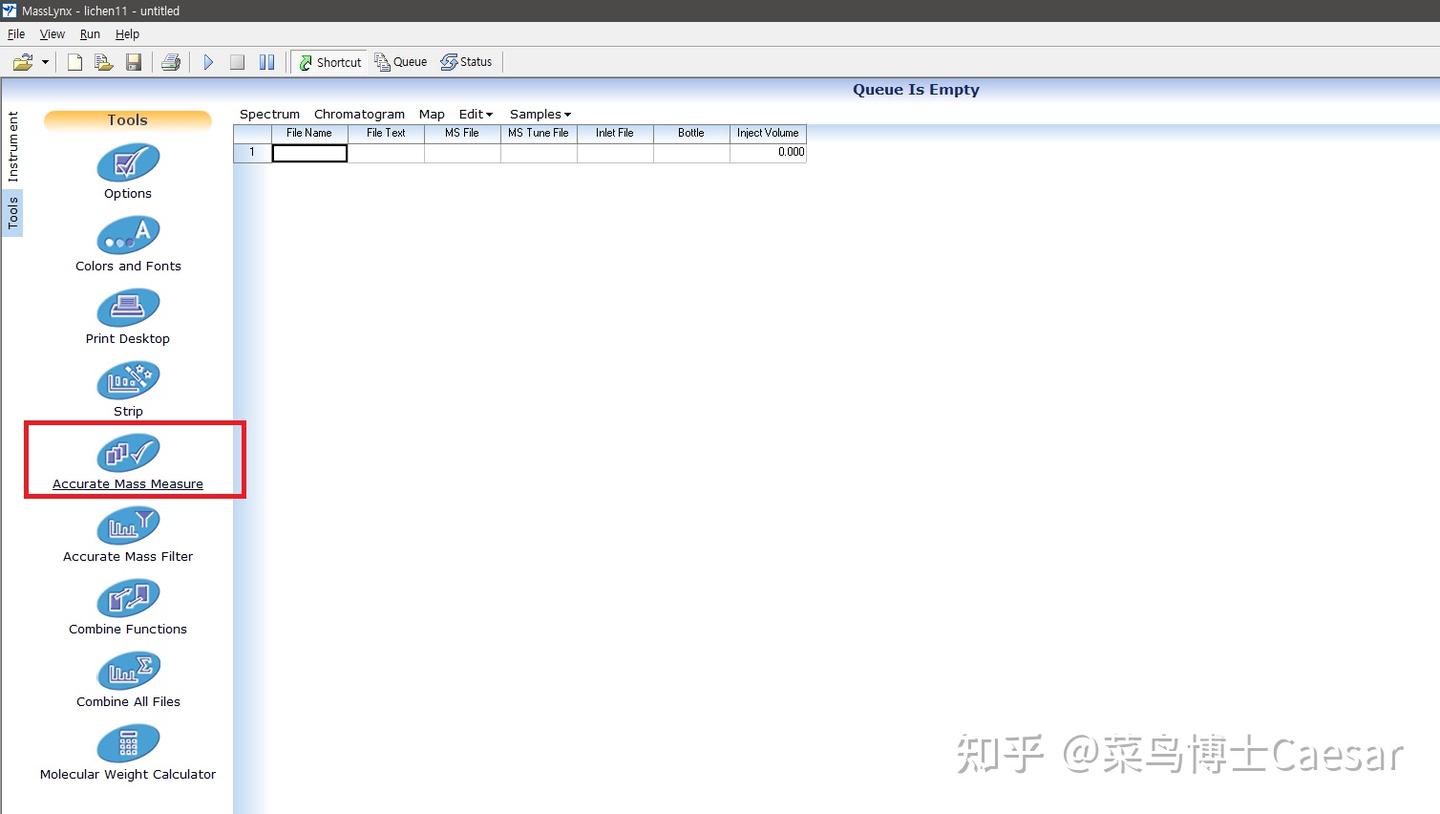1440x814 pixels.
Task: Open the Samples dropdown menu
Action: (x=538, y=113)
